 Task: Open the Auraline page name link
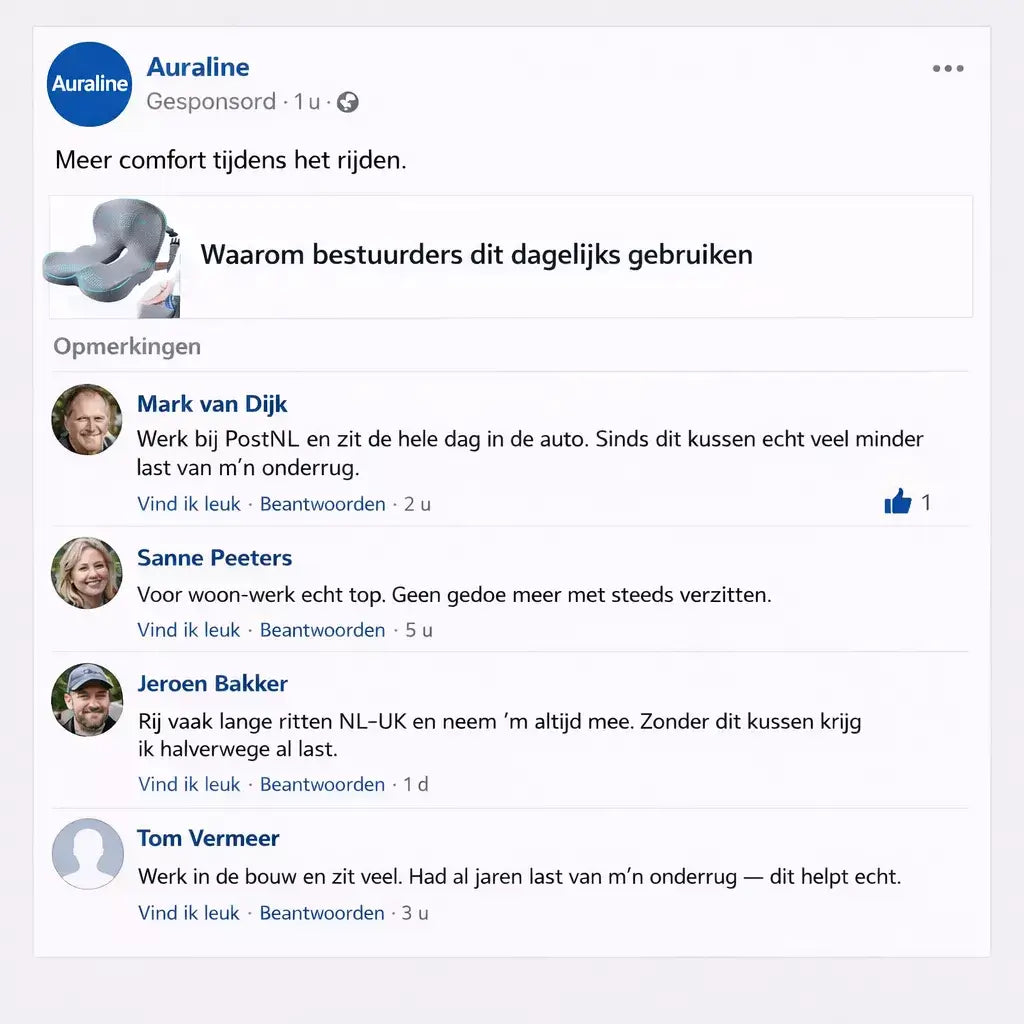click(x=198, y=67)
